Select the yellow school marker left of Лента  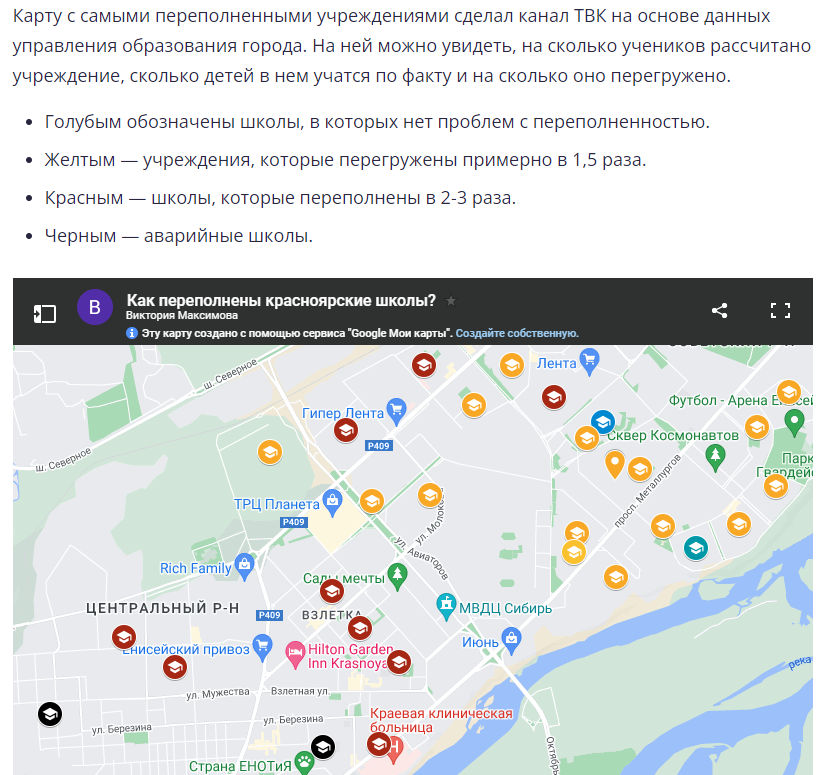tap(512, 364)
